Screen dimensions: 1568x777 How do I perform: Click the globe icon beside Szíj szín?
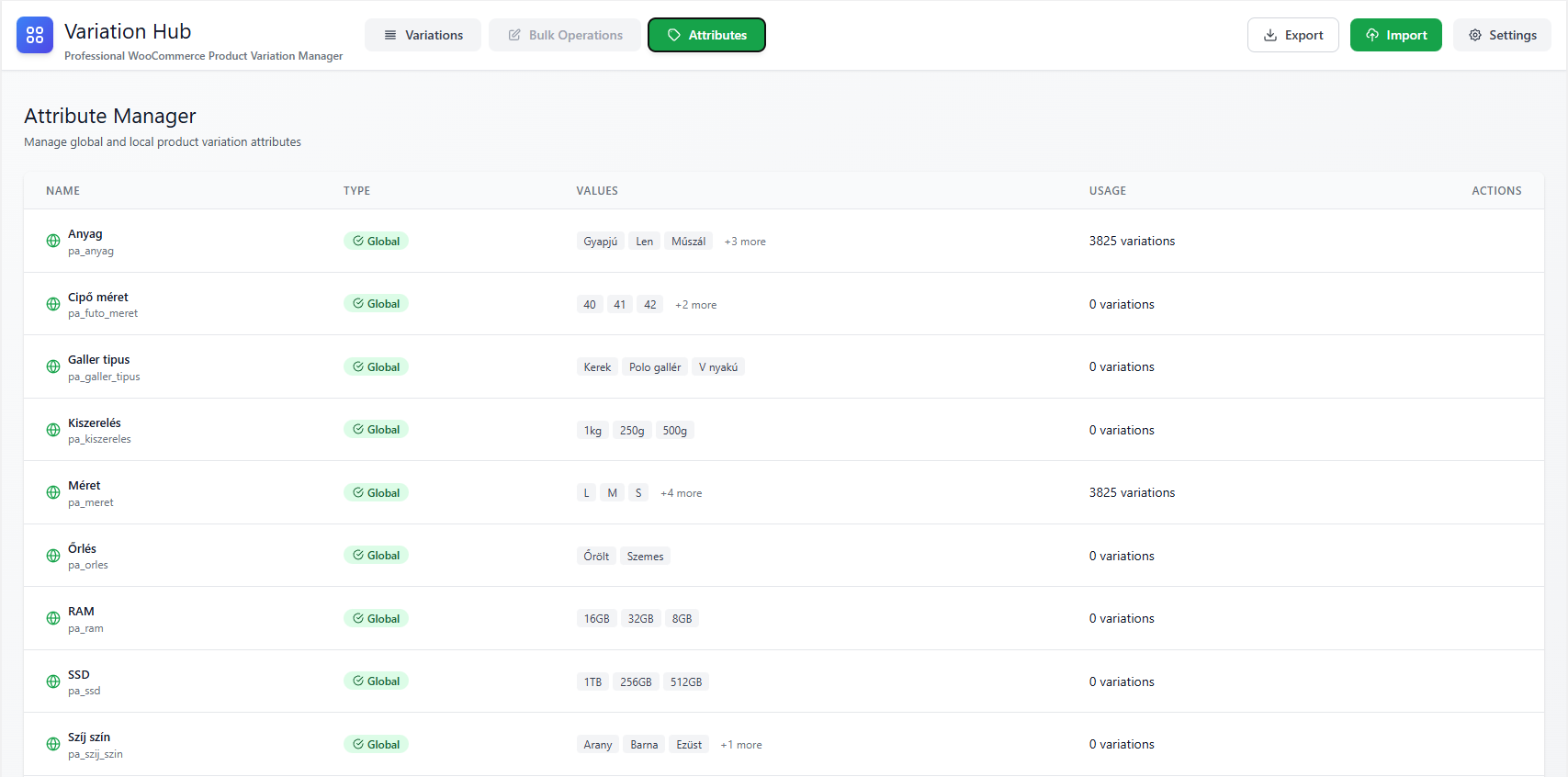[x=53, y=744]
